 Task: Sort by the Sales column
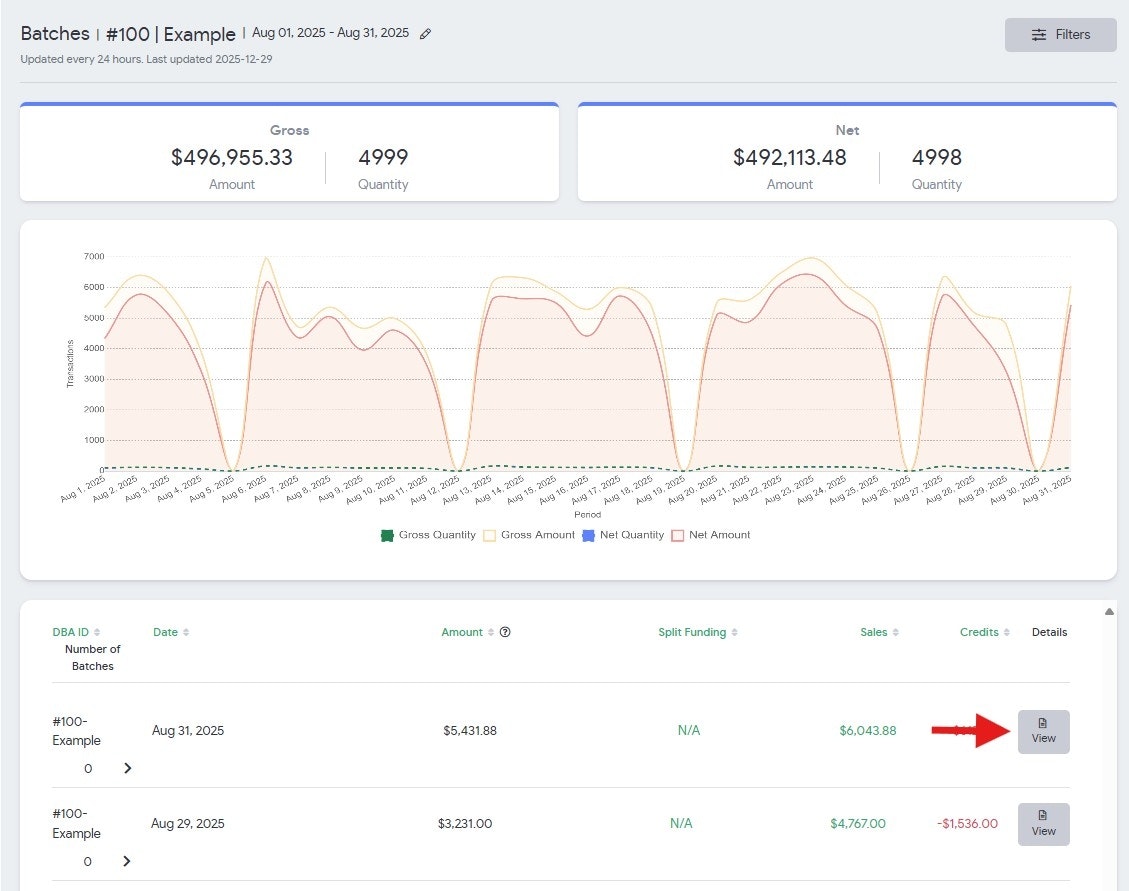coord(879,632)
